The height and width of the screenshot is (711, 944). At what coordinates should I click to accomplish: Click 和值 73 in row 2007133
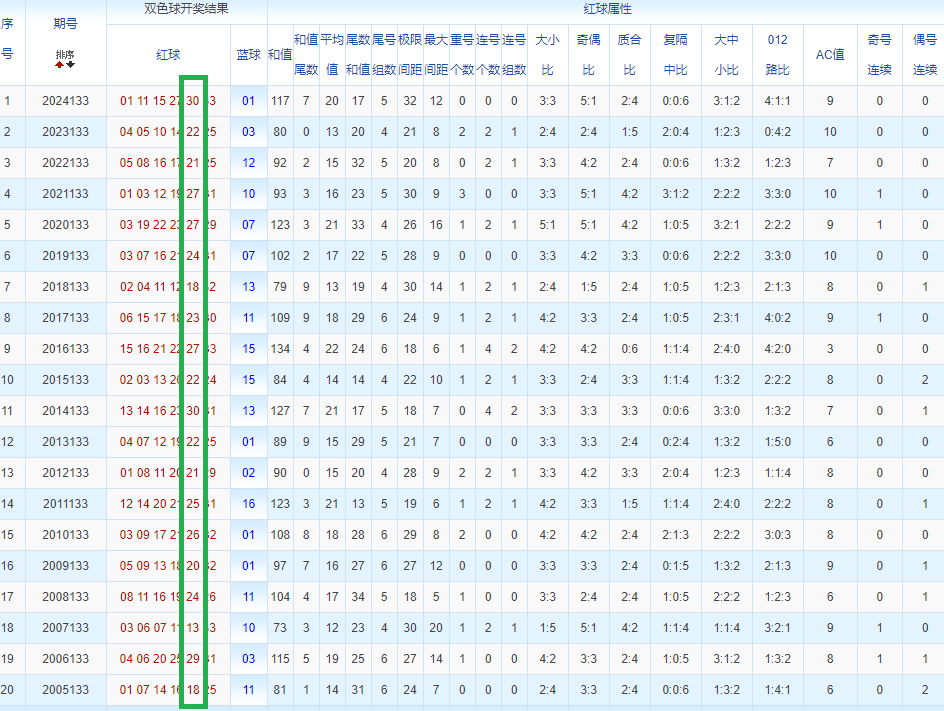point(280,628)
